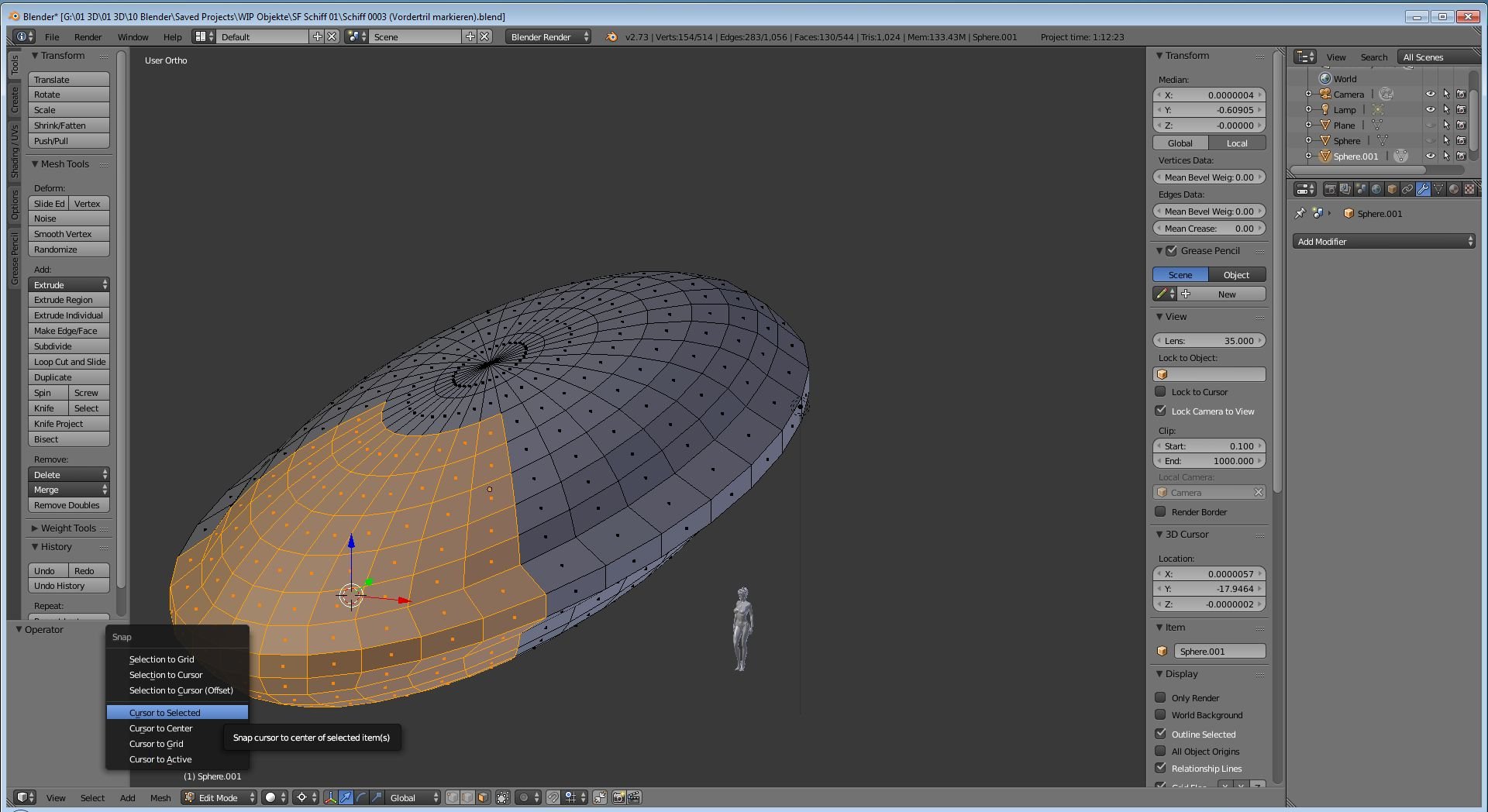Choose Cursor to Center in Snap menu

pos(160,728)
